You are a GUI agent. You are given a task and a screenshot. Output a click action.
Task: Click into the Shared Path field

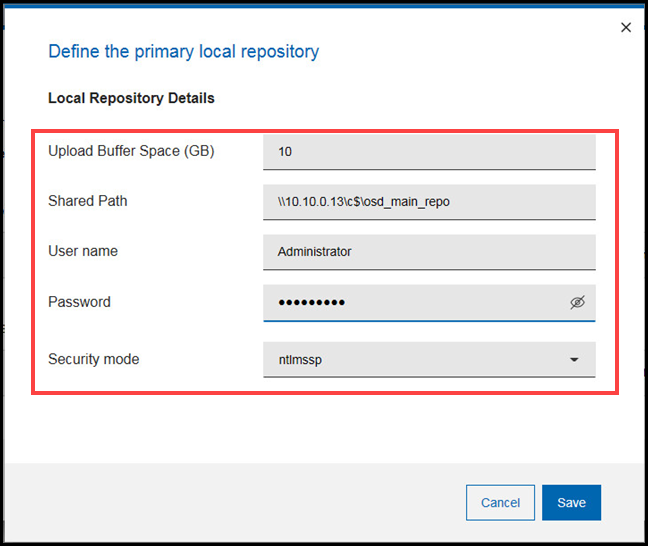click(x=429, y=202)
